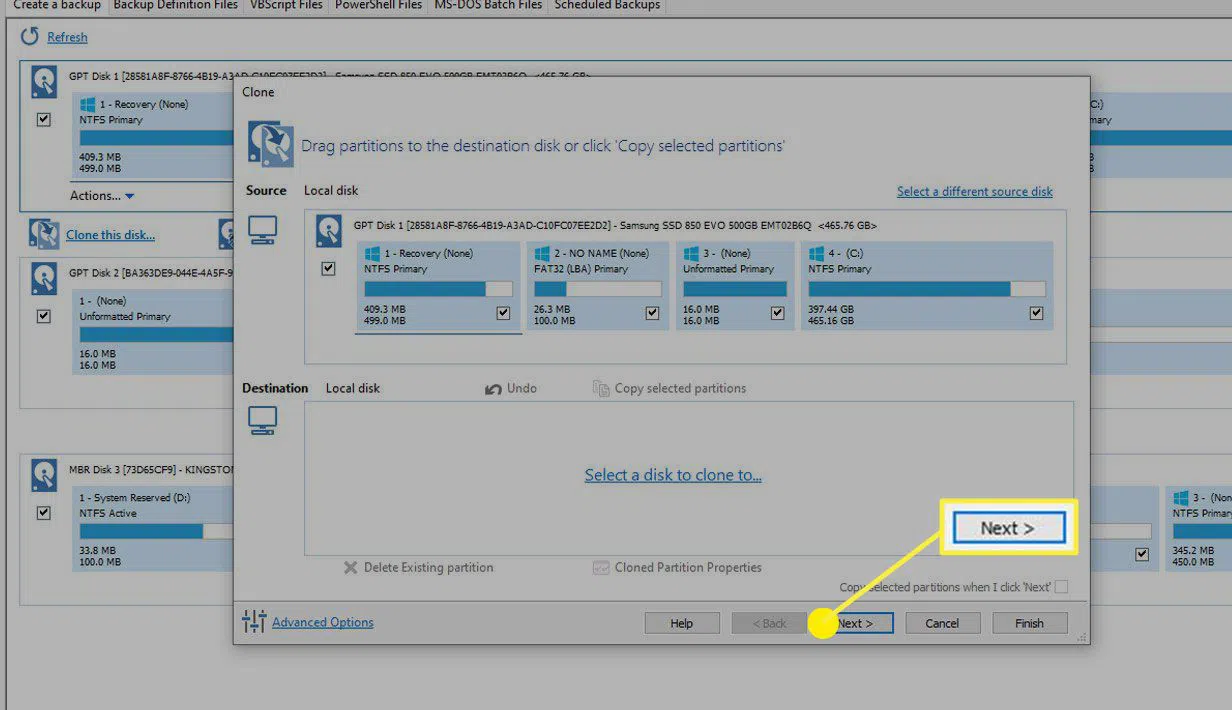The width and height of the screenshot is (1232, 710).
Task: Click the Refresh circular arrow icon
Action: pos(30,37)
